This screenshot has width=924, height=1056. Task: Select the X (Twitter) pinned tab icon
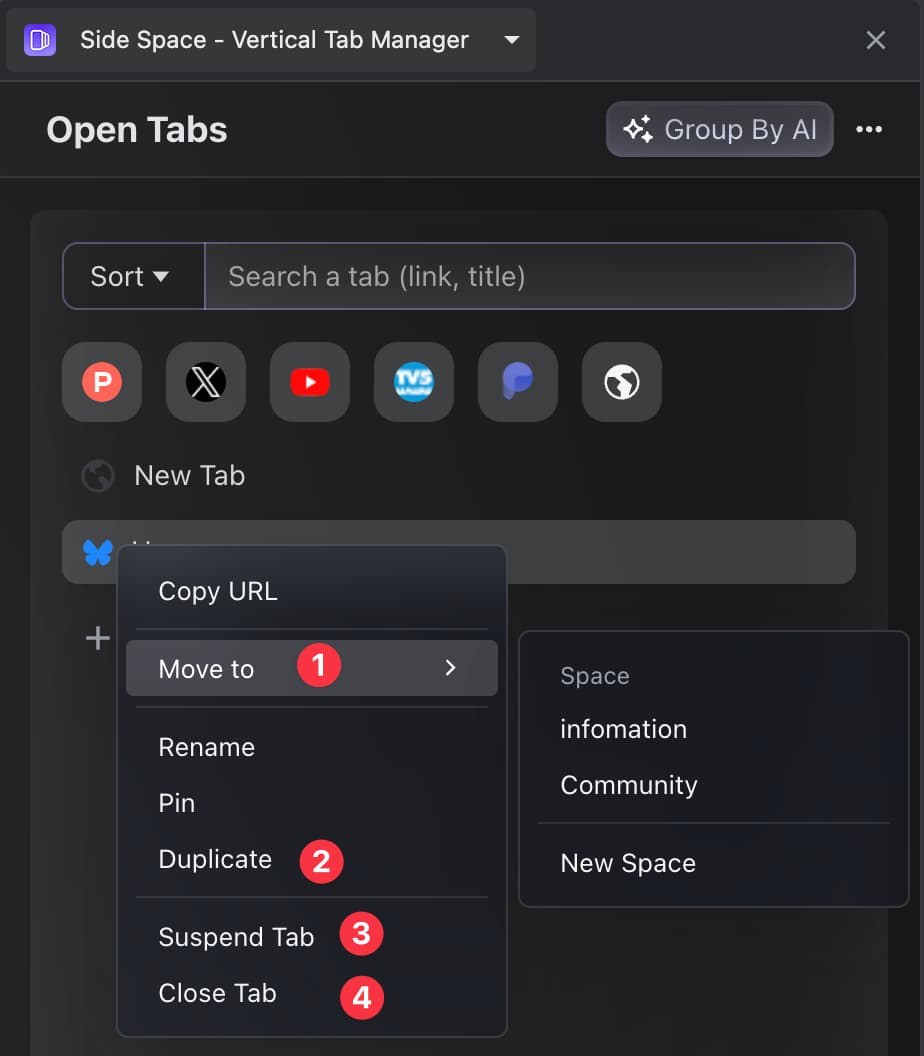click(x=205, y=381)
